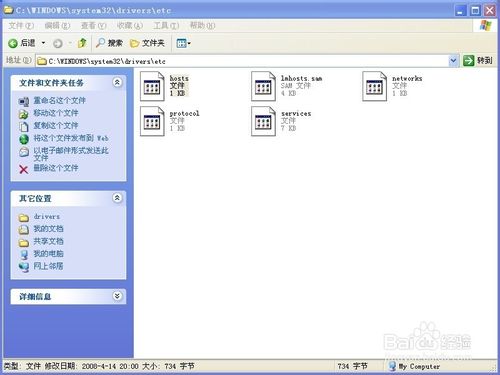Open the Search (搜索) pane

[109, 43]
